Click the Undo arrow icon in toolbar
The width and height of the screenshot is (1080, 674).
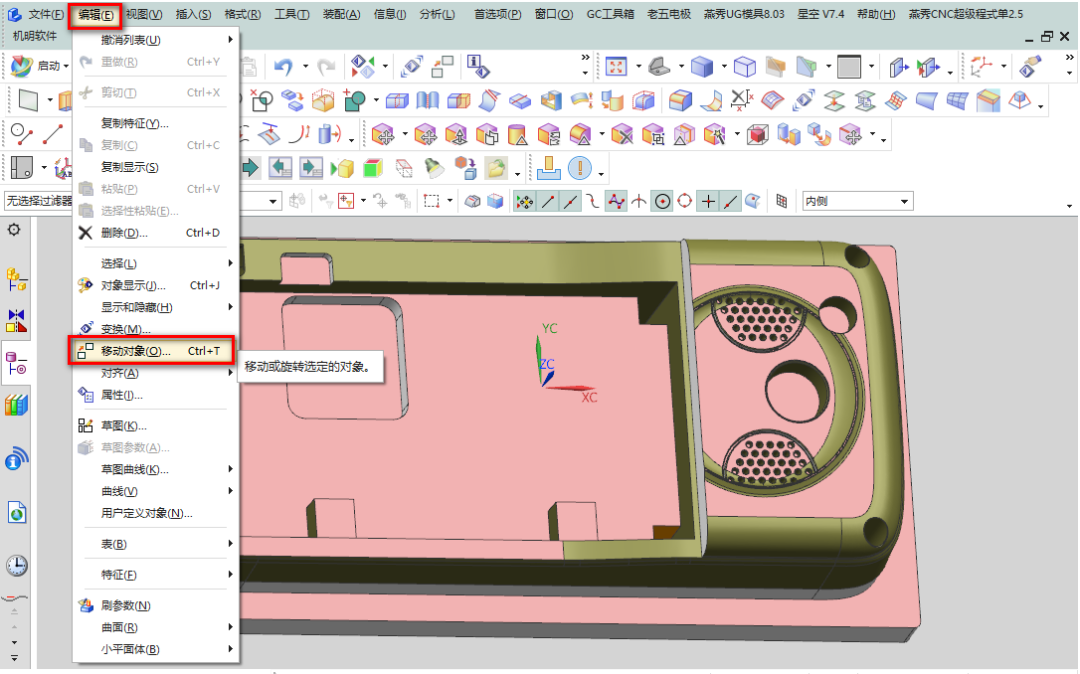(x=283, y=66)
